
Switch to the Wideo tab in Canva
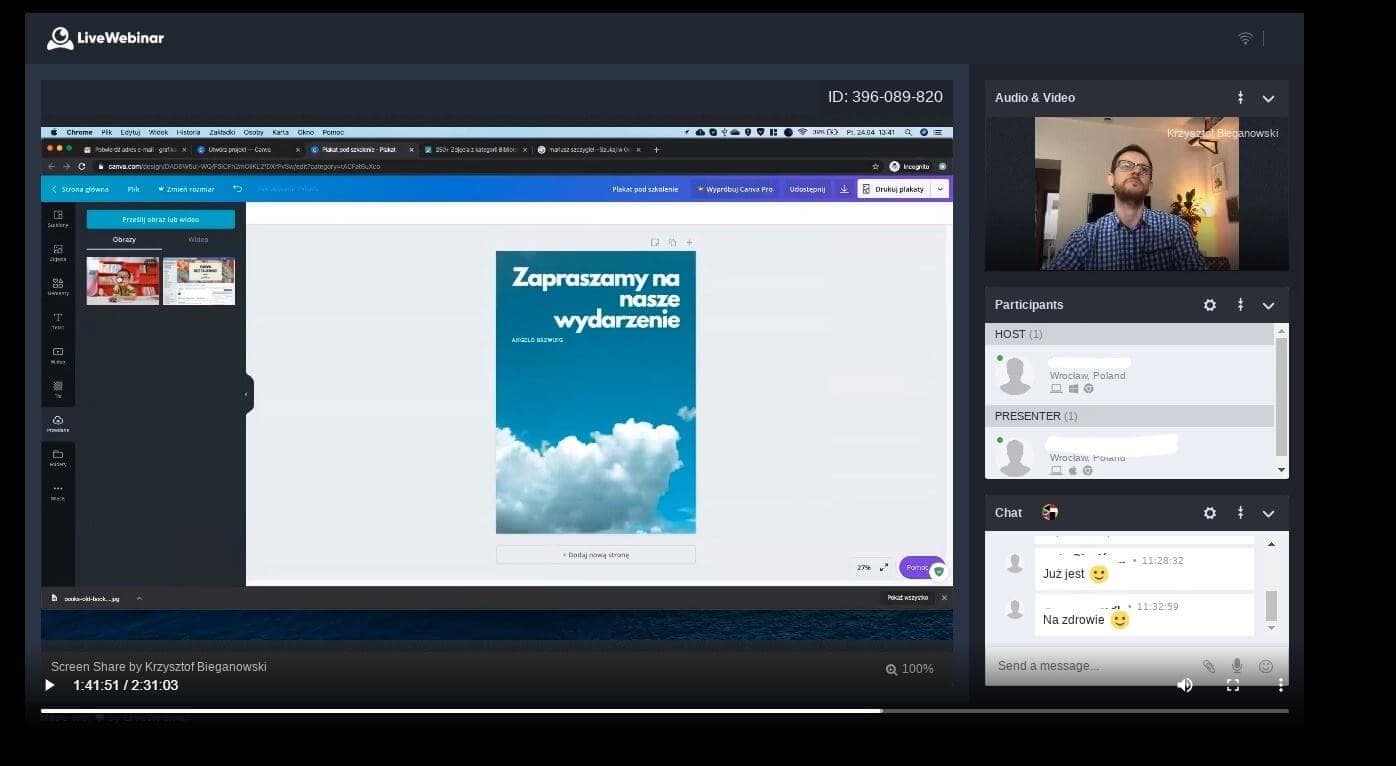pyautogui.click(x=198, y=240)
